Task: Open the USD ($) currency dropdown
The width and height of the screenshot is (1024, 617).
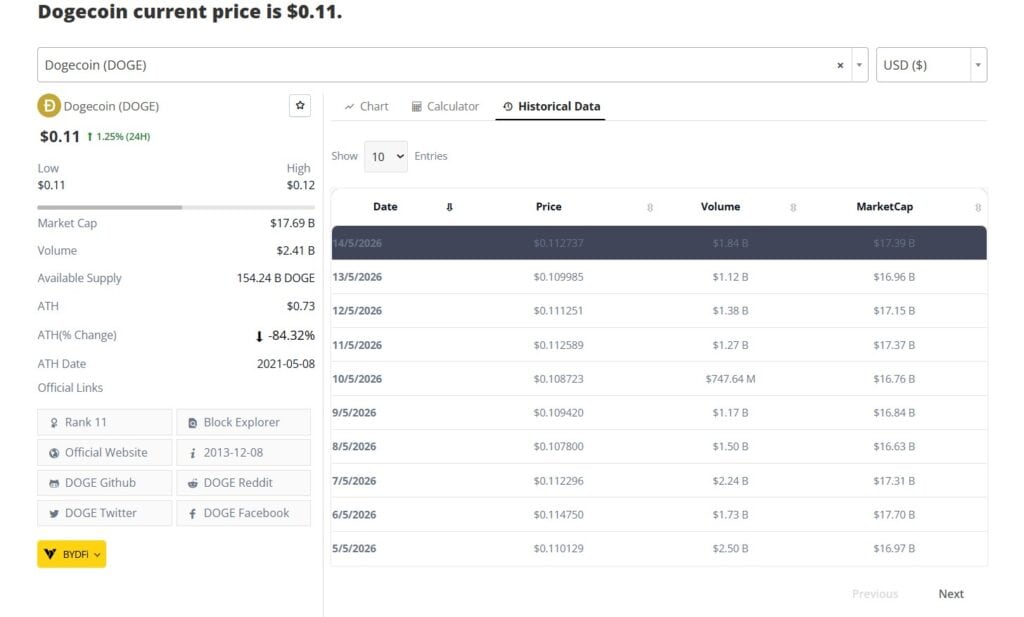Action: (x=931, y=65)
